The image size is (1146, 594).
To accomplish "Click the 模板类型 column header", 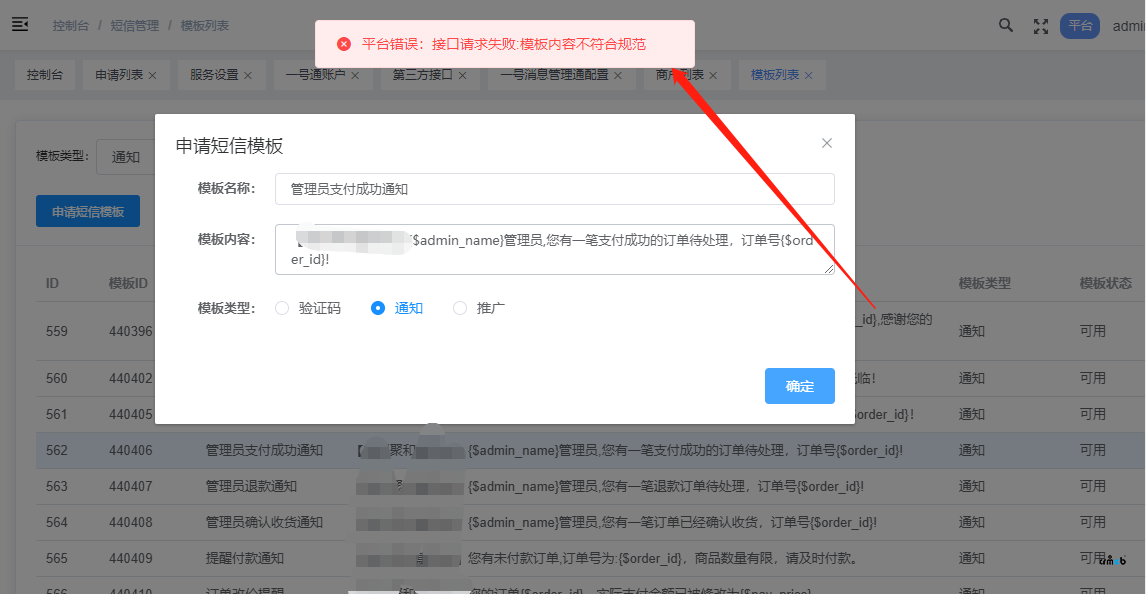I will coord(984,283).
